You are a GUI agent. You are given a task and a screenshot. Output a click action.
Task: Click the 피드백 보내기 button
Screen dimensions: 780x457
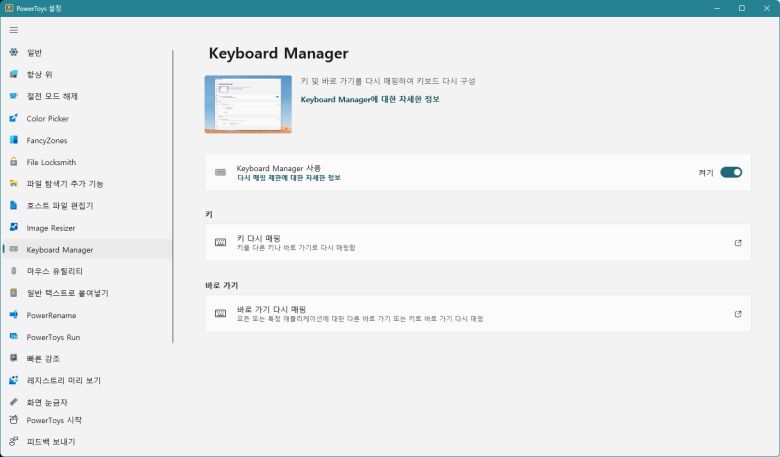point(50,441)
